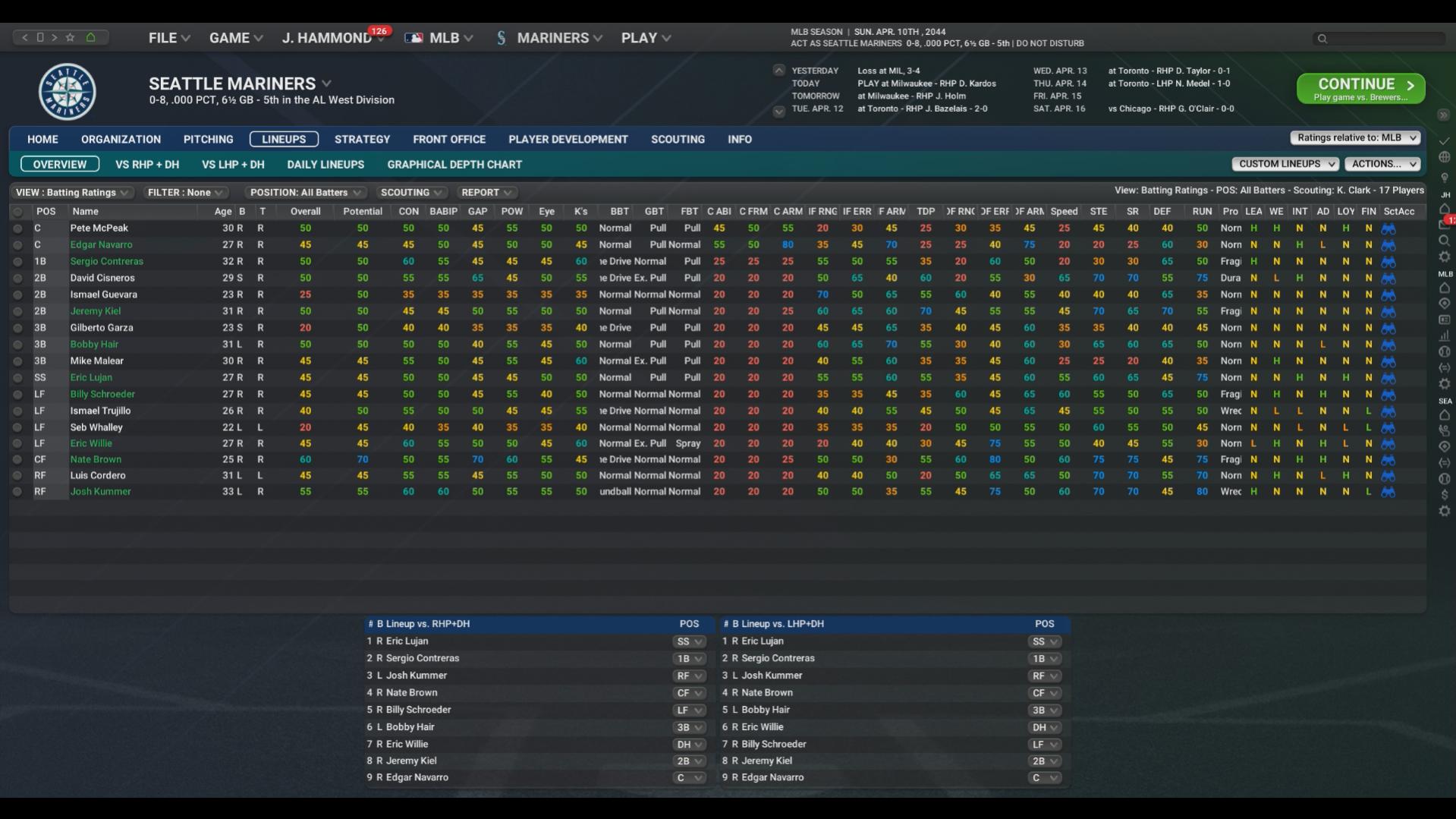Open the bar chart statistics icon in sidebar
This screenshot has height=819, width=1456.
point(1445,335)
